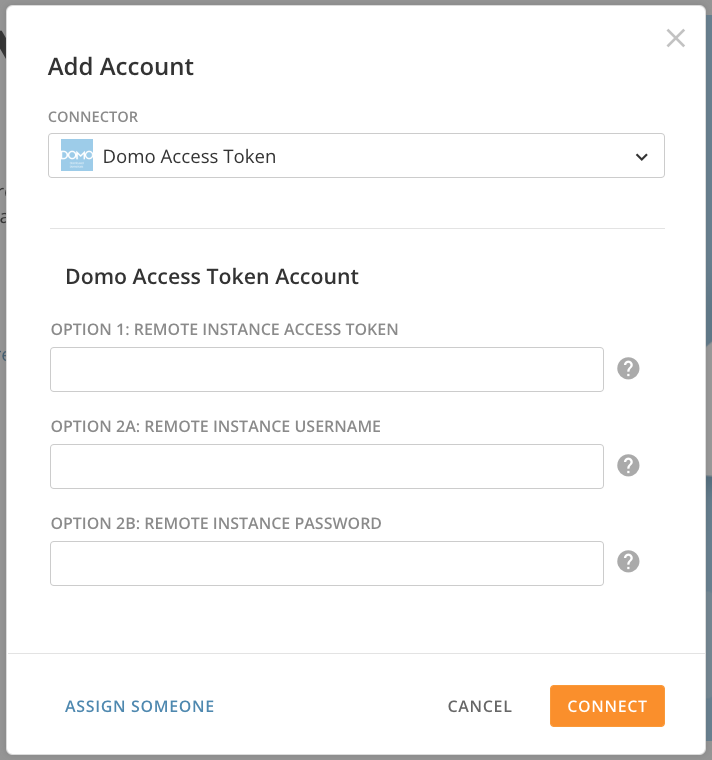712x760 pixels.
Task: Click the Option 2B password label
Action: click(x=216, y=523)
